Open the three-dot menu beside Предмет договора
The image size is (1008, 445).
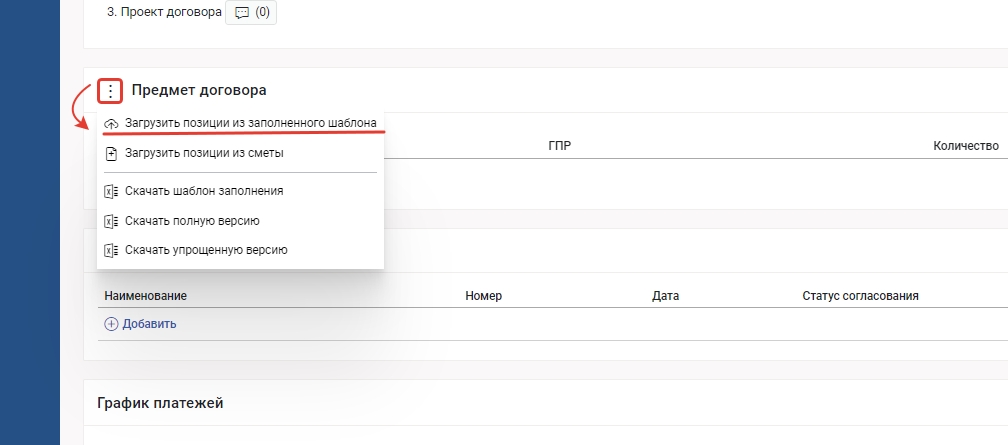[110, 91]
